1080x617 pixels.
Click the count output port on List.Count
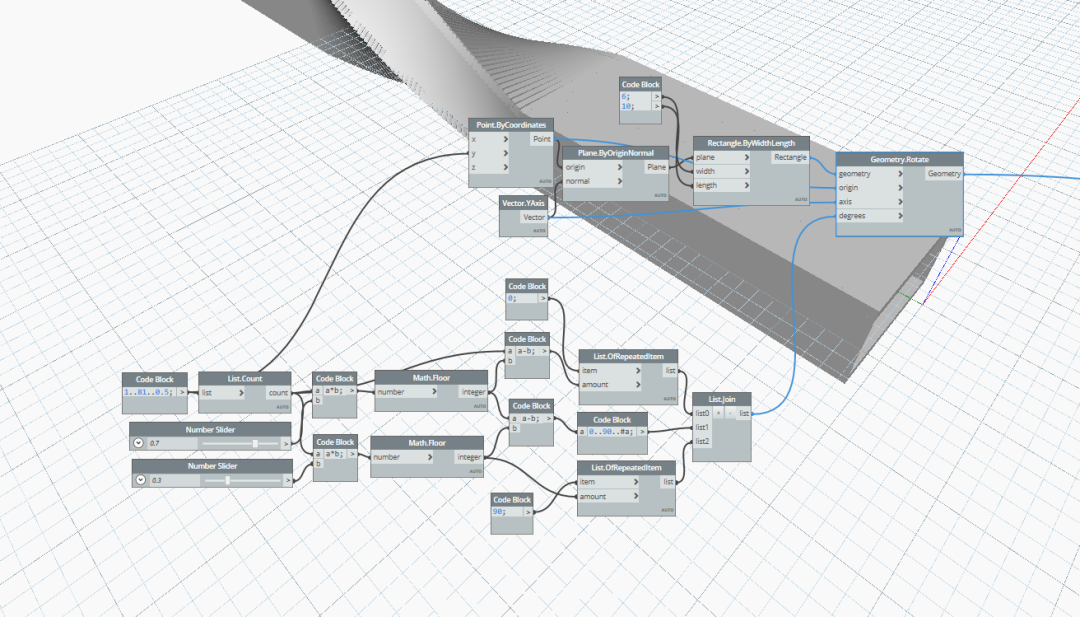click(x=278, y=393)
